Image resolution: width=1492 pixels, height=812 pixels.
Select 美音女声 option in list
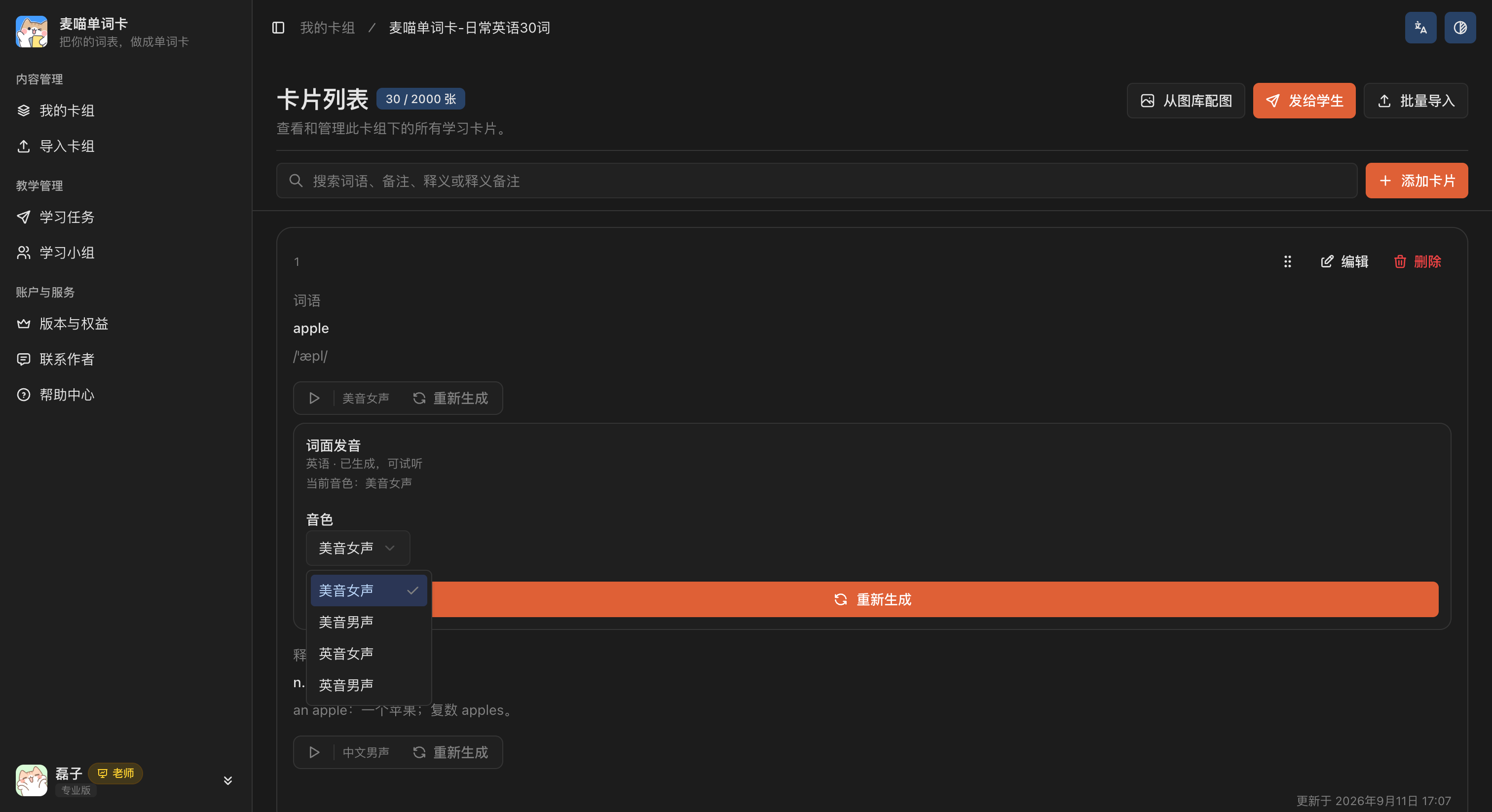pos(369,590)
